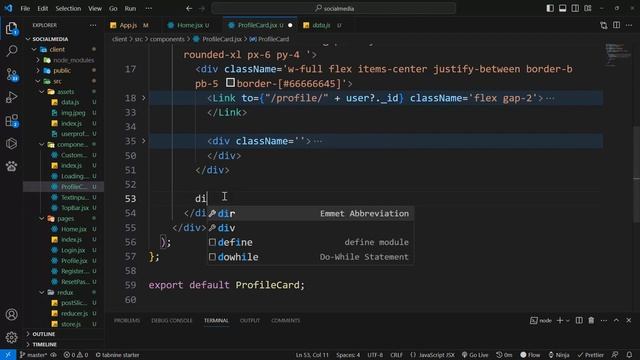Image resolution: width=640 pixels, height=360 pixels.
Task: Open the Extensions view
Action: click(11, 120)
